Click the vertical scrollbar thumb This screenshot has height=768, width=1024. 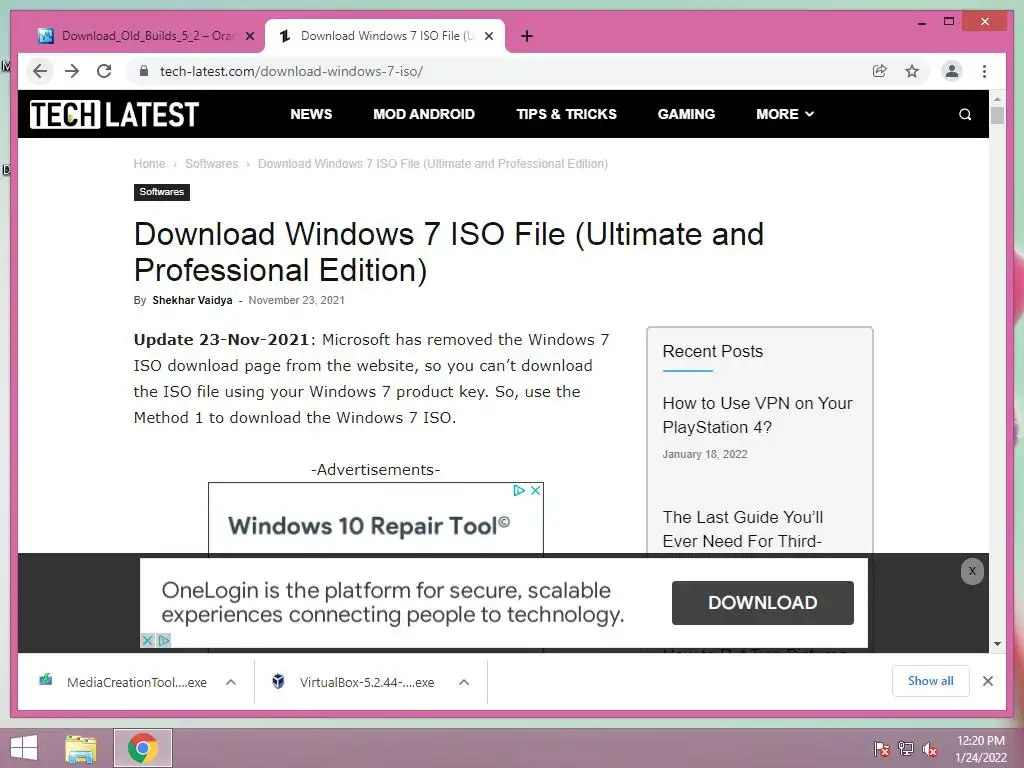click(x=997, y=116)
